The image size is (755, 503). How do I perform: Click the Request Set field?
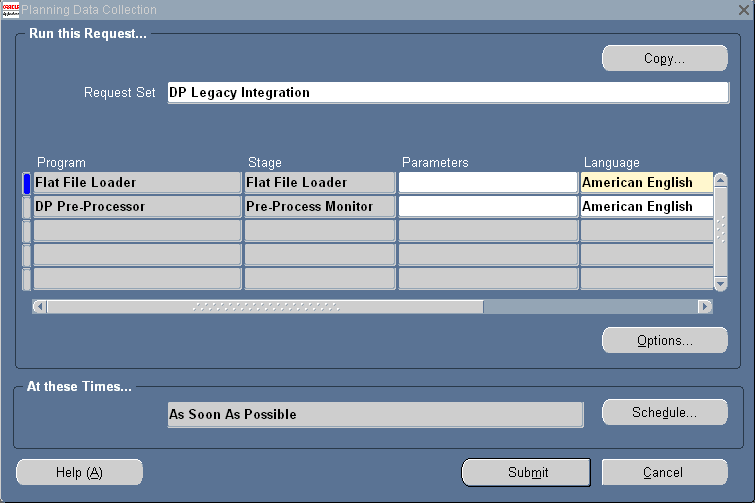click(x=448, y=92)
